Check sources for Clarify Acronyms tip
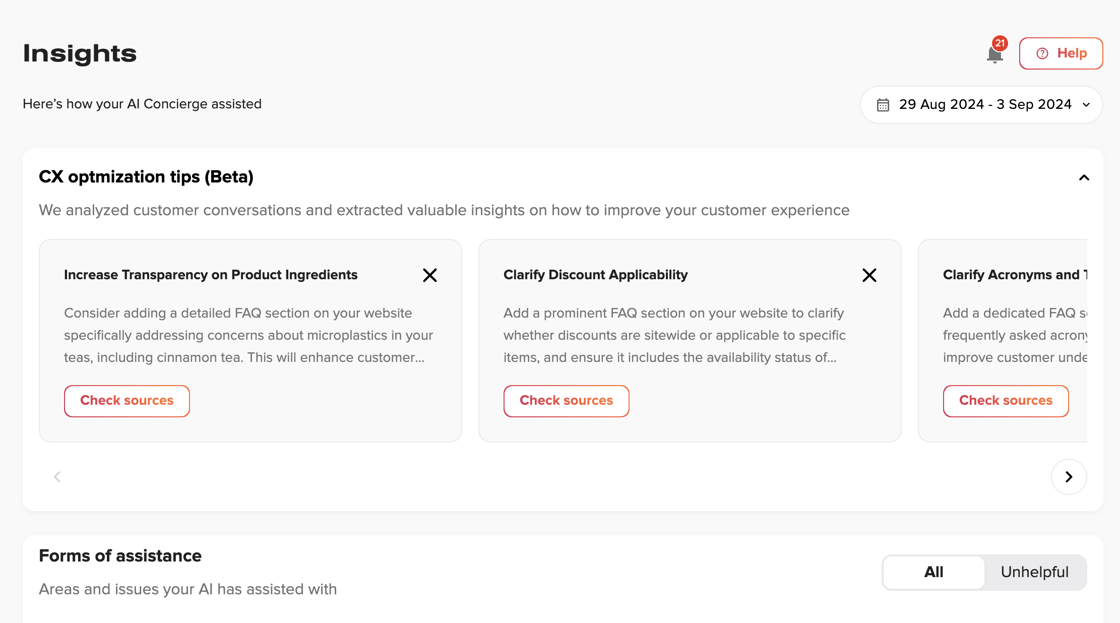The height and width of the screenshot is (623, 1120). [1005, 401]
